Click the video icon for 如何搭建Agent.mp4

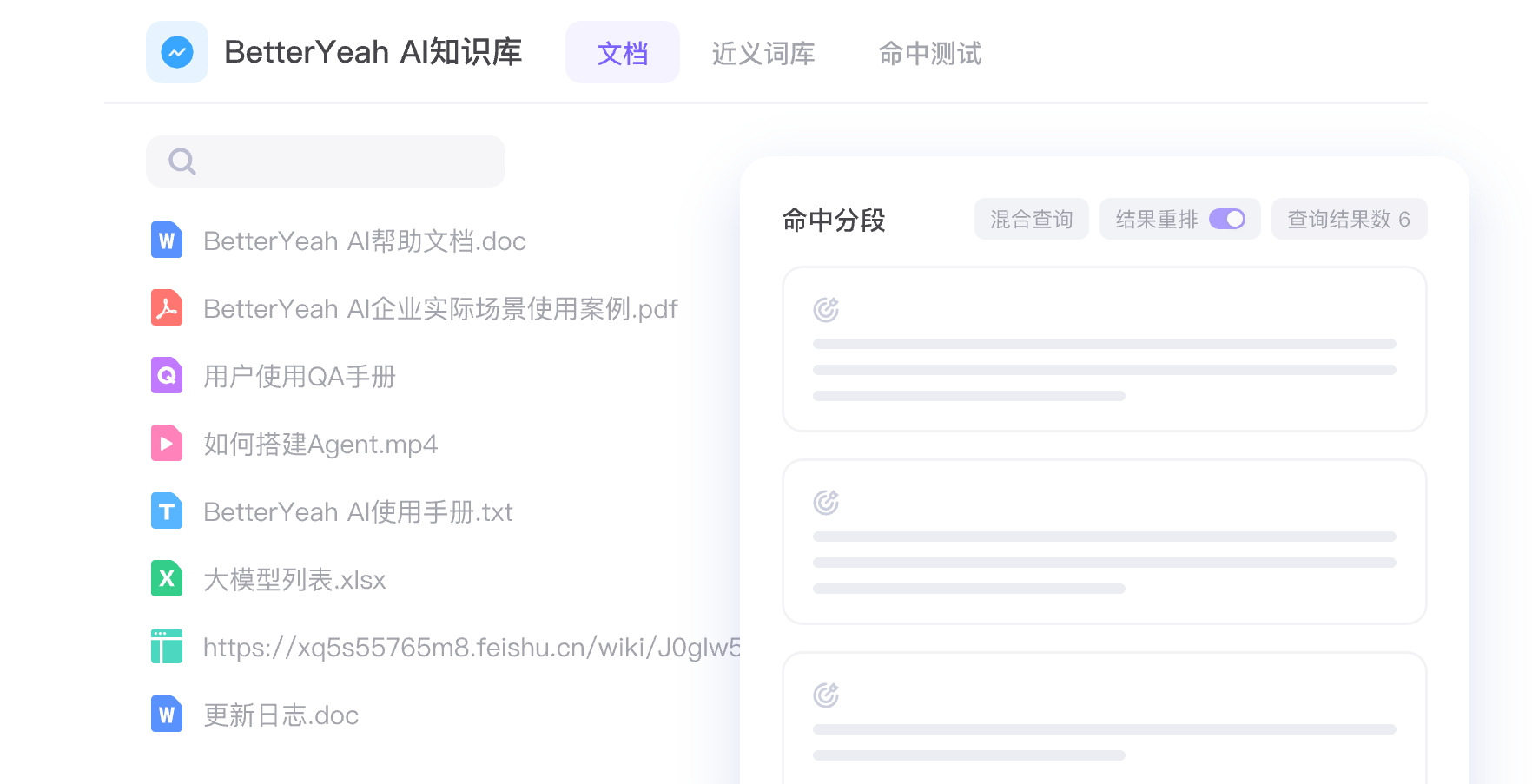point(167,444)
